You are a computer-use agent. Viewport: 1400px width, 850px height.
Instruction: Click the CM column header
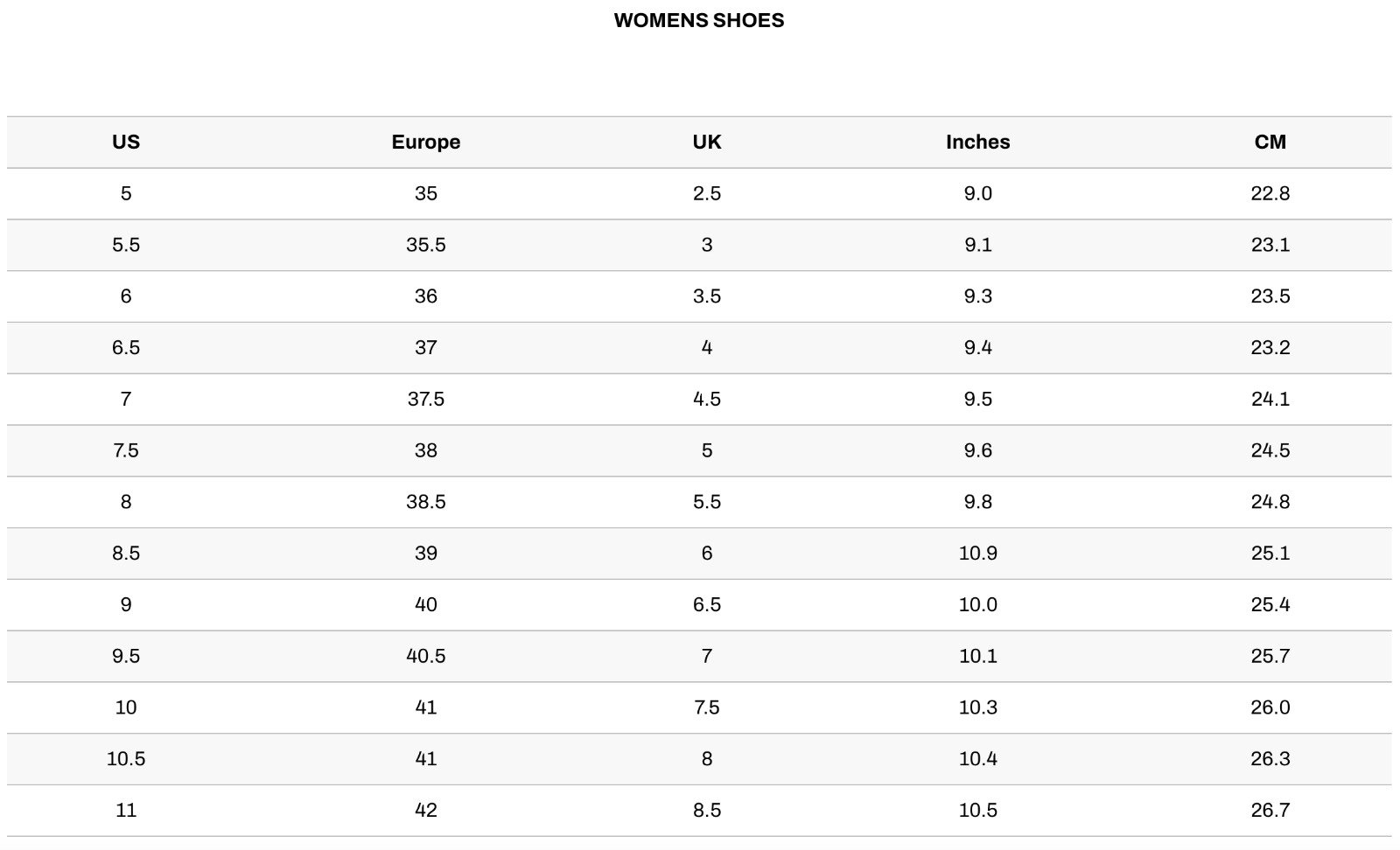[x=1270, y=142]
